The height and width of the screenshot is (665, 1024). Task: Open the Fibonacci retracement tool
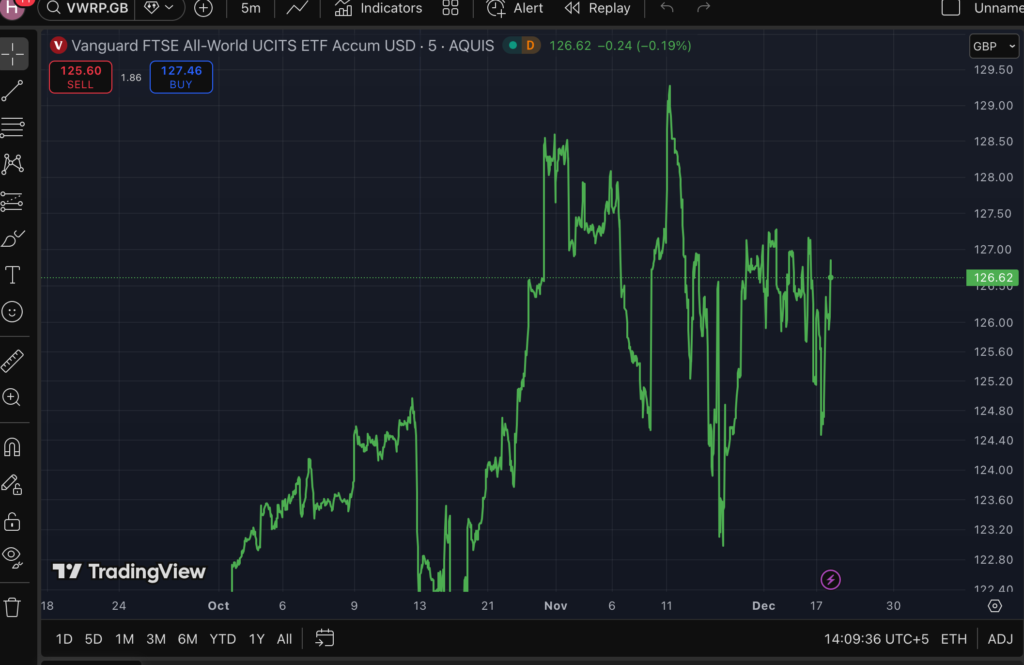coord(13,127)
